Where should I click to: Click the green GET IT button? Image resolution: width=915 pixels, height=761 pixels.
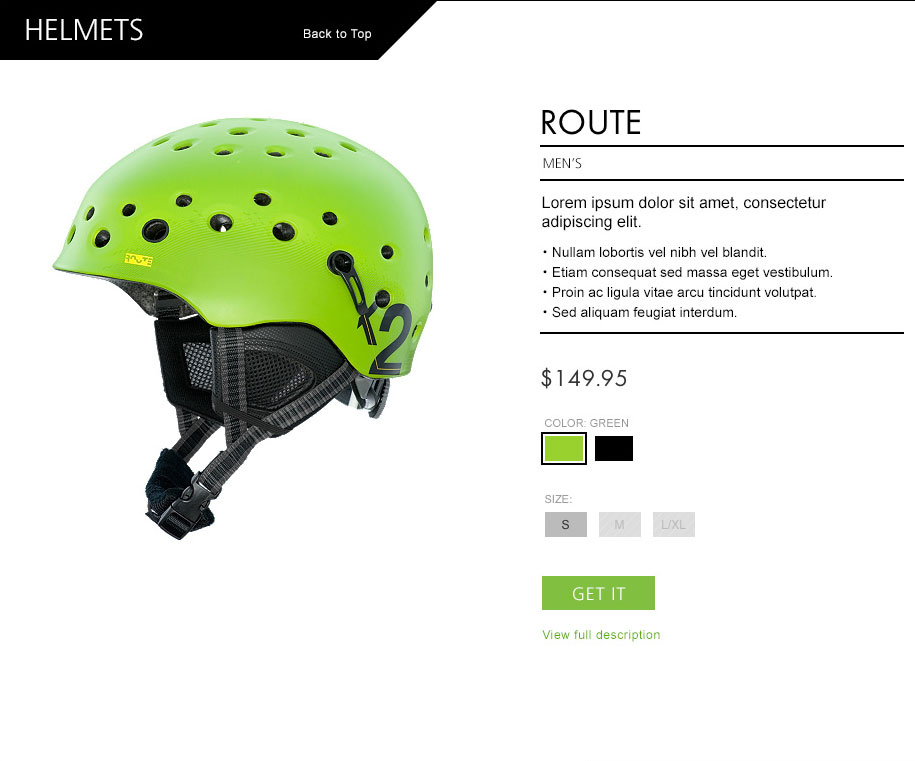click(598, 593)
